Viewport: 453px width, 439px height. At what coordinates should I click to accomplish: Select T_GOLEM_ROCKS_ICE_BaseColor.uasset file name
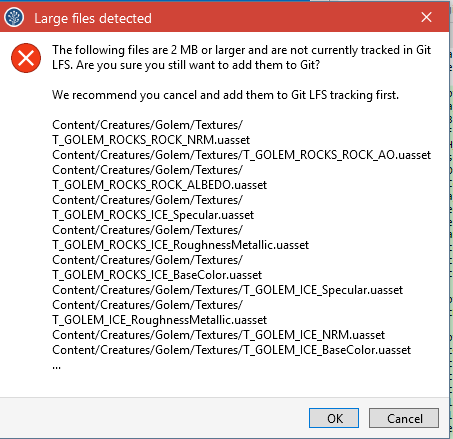pyautogui.click(x=157, y=275)
